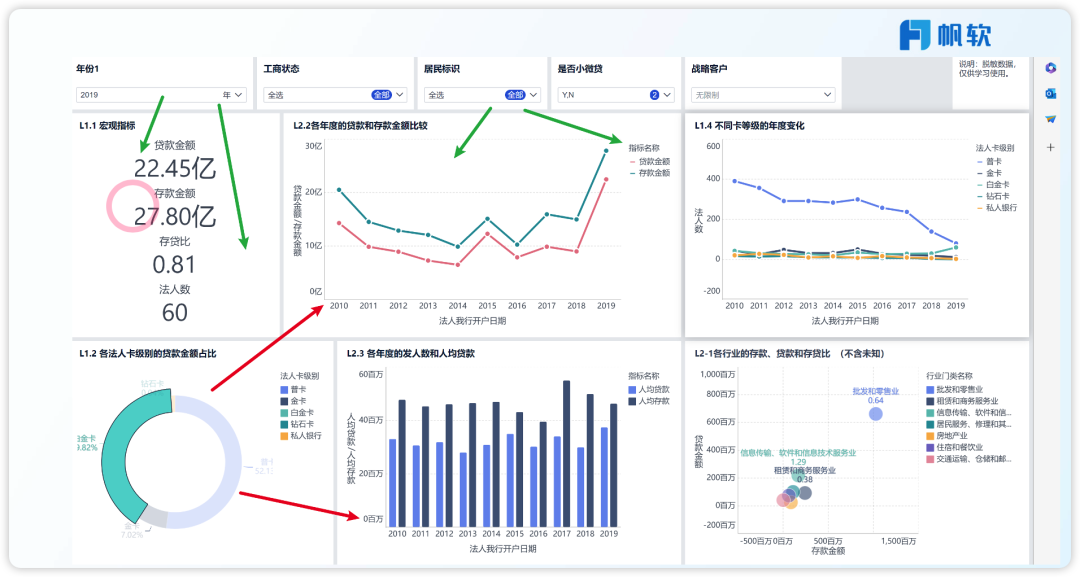Click the 2019 存款金额 data point
This screenshot has width=1080, height=577.
coord(606,150)
